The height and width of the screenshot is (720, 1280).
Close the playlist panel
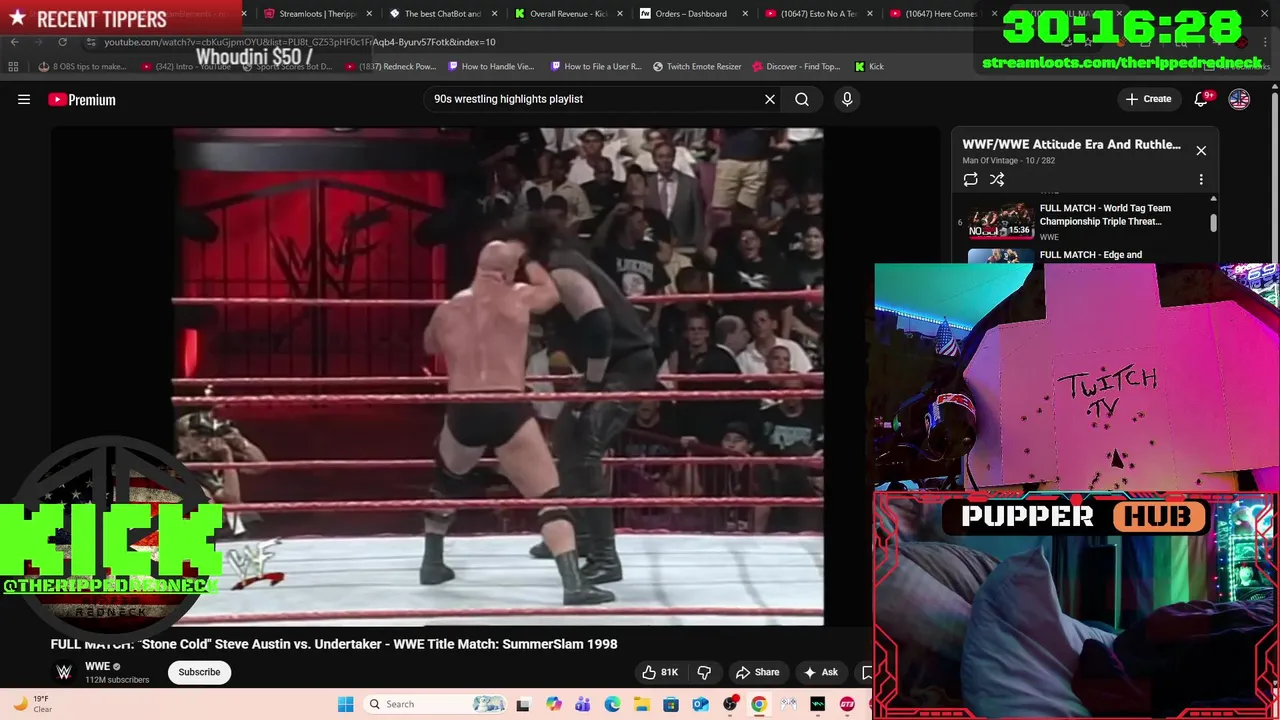coord(1201,151)
